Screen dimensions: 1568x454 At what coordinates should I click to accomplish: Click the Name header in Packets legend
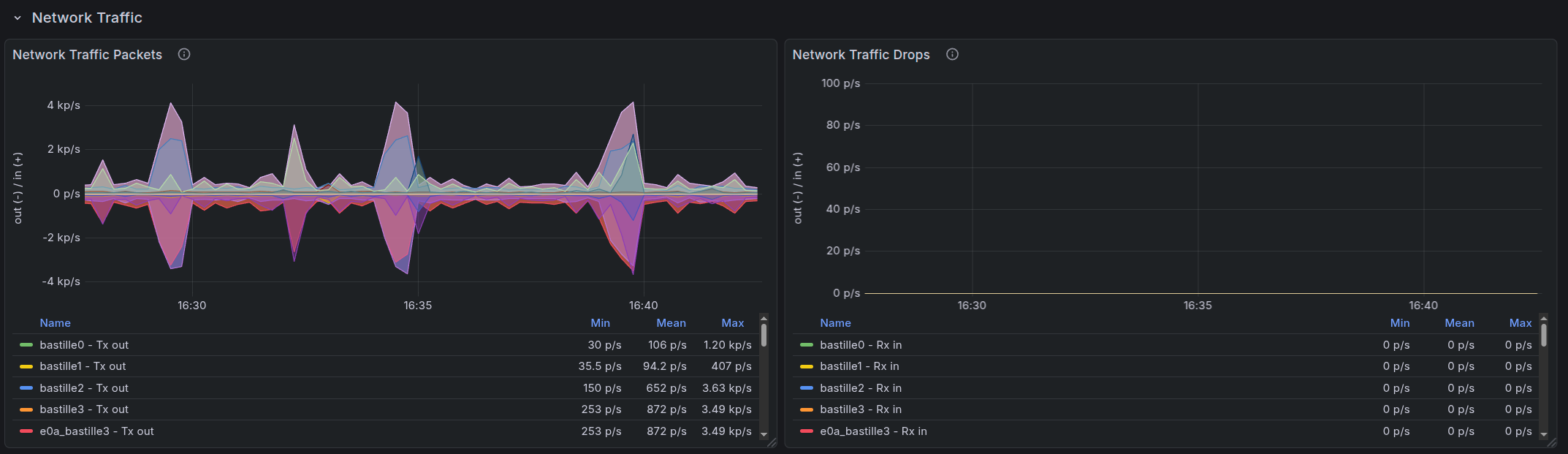pos(56,323)
